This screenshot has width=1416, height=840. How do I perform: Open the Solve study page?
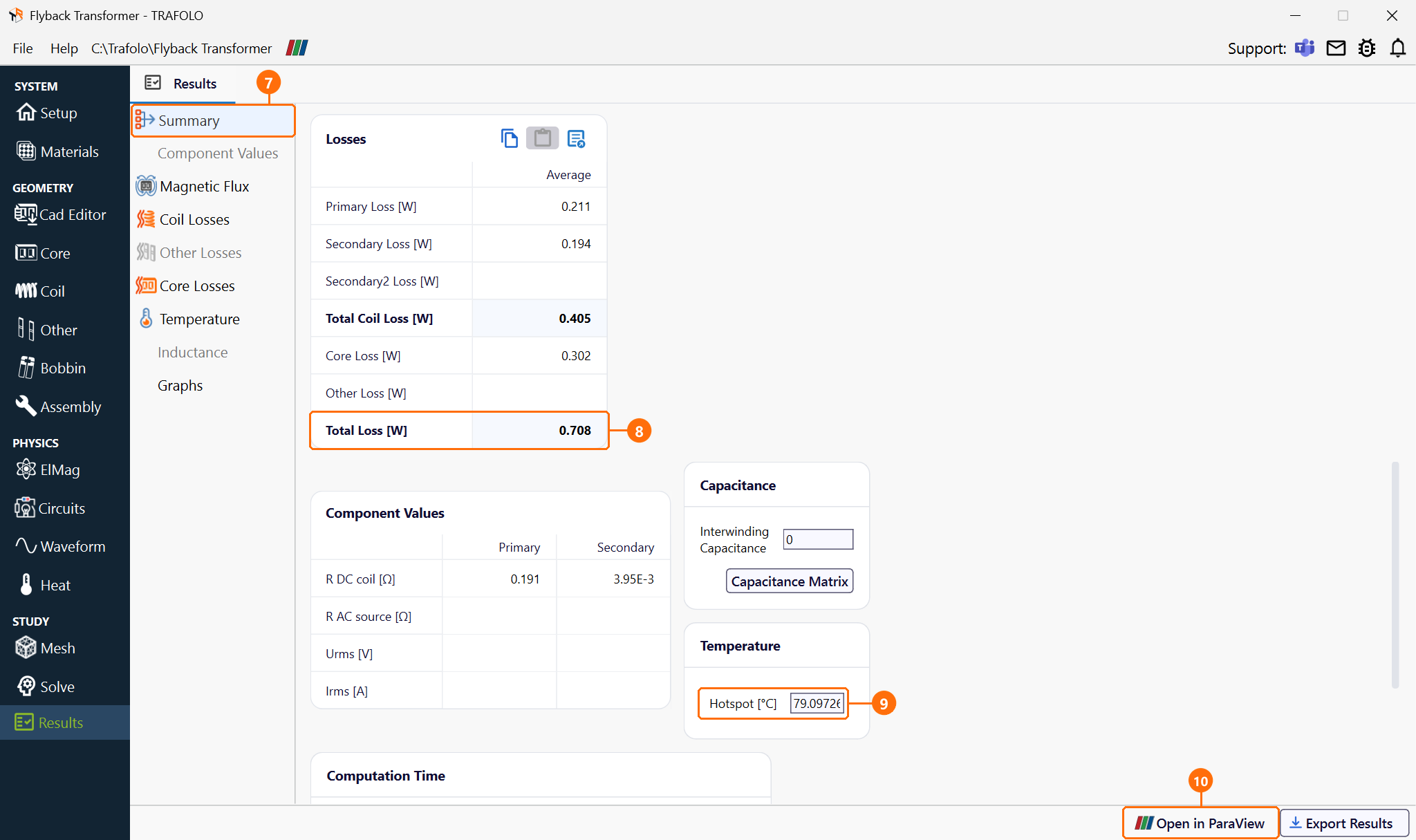(x=46, y=687)
